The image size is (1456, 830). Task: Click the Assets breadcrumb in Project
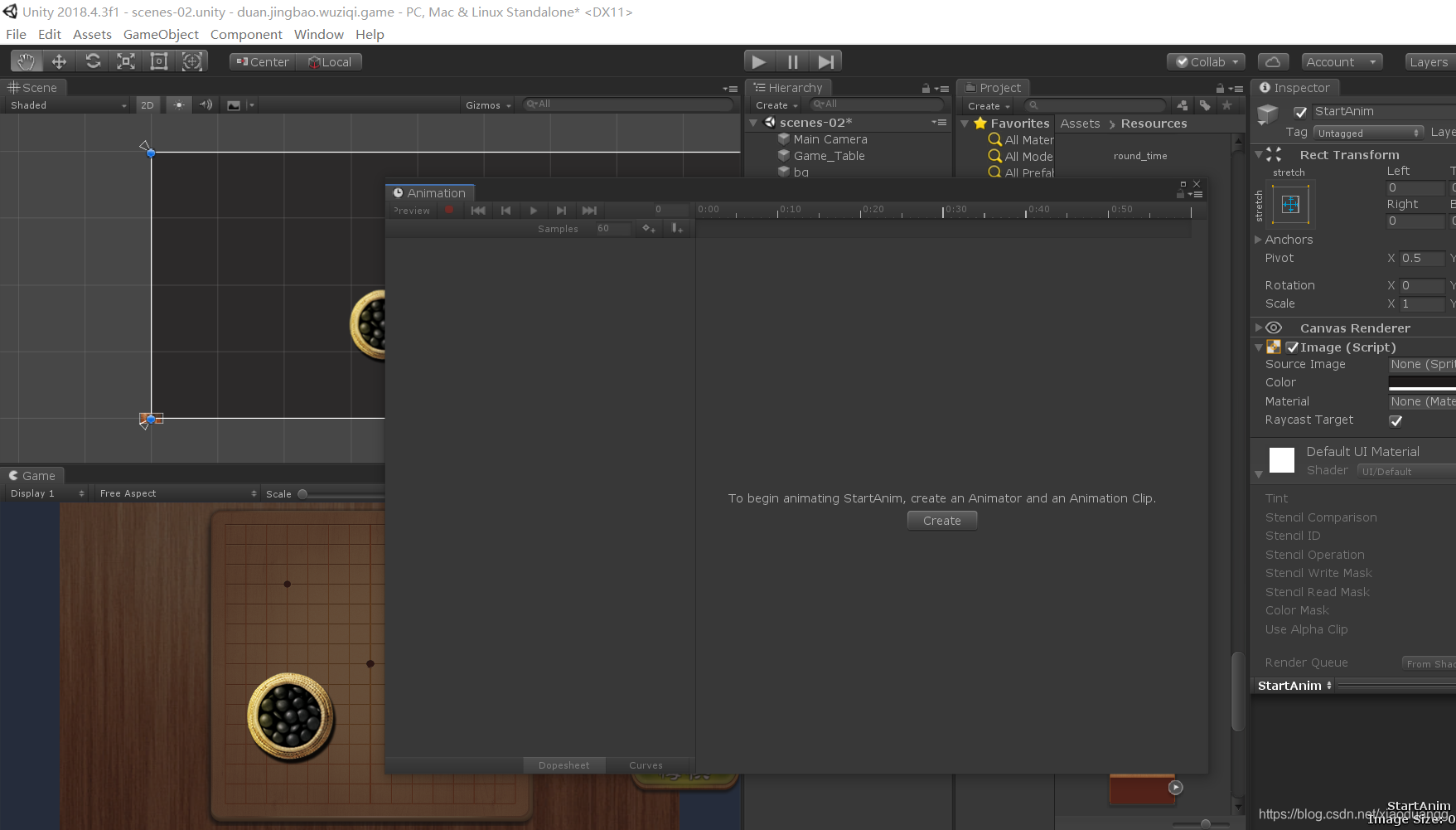click(x=1080, y=124)
